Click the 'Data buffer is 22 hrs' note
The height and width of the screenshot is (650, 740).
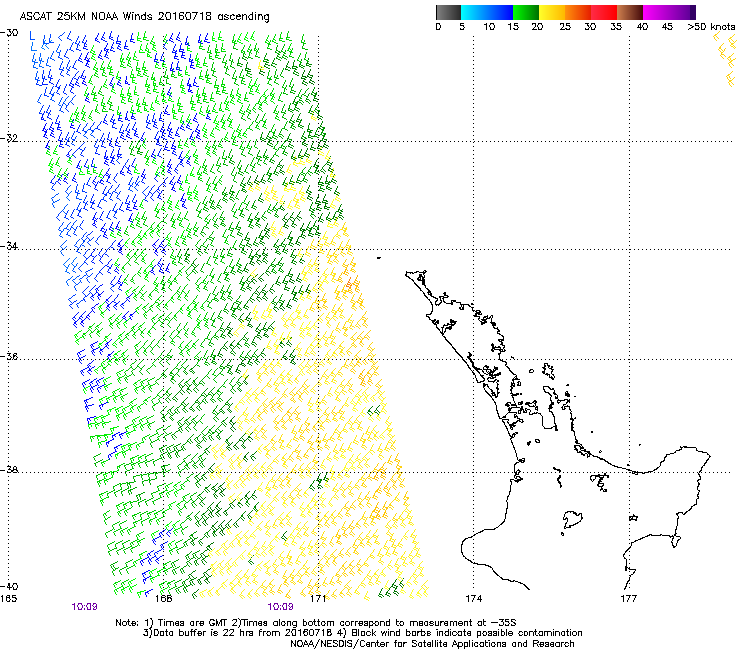click(x=362, y=633)
